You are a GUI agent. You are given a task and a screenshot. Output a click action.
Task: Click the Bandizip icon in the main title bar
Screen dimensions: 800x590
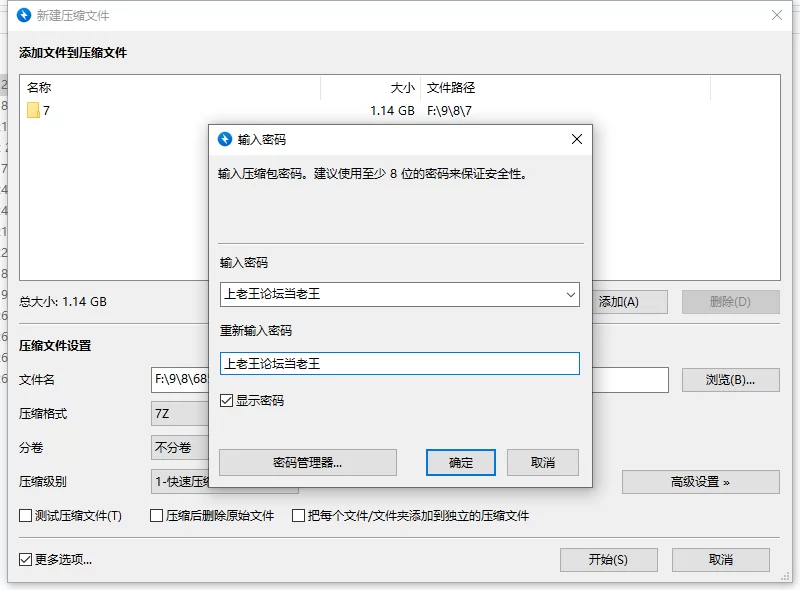point(24,15)
